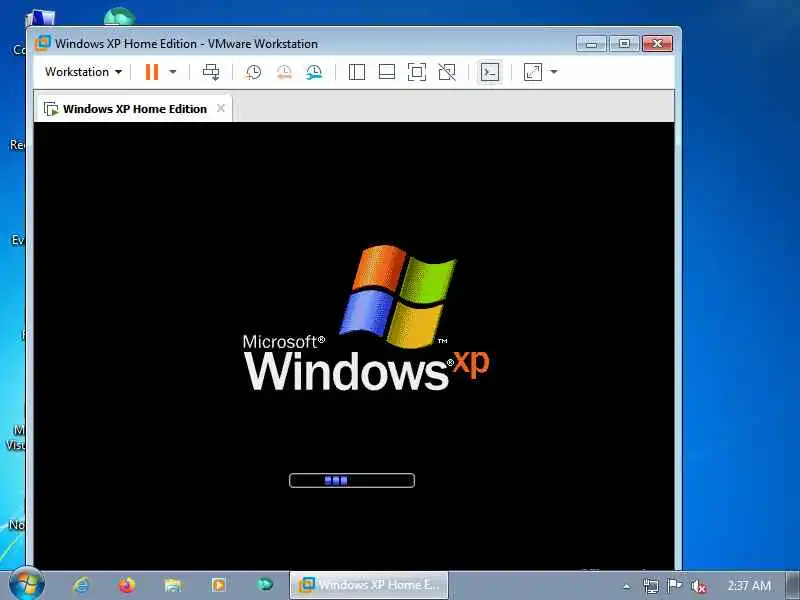
Task: Open Windows Explorer from taskbar
Action: [172, 585]
